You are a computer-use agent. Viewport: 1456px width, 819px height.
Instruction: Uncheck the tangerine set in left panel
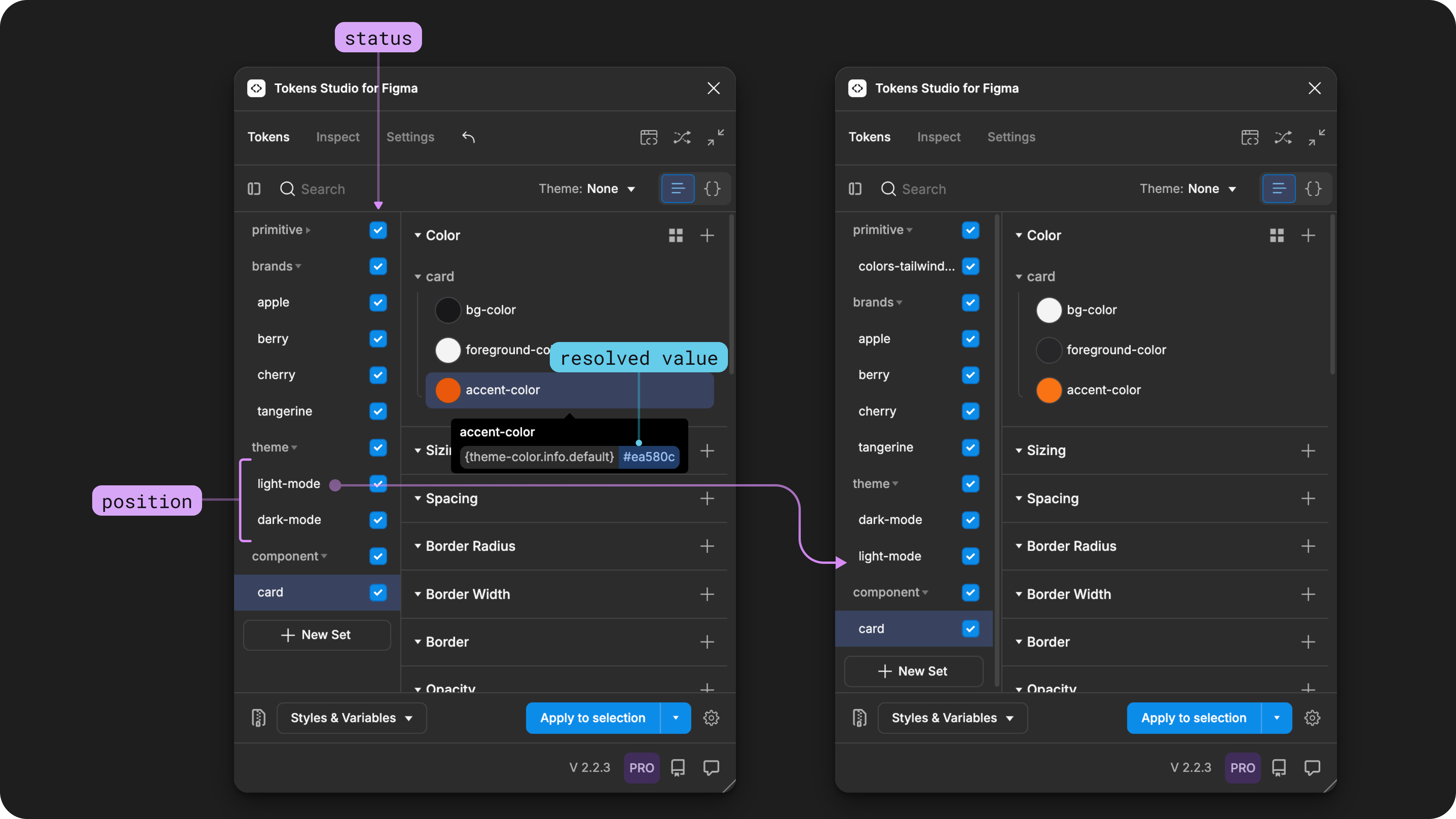(x=378, y=411)
